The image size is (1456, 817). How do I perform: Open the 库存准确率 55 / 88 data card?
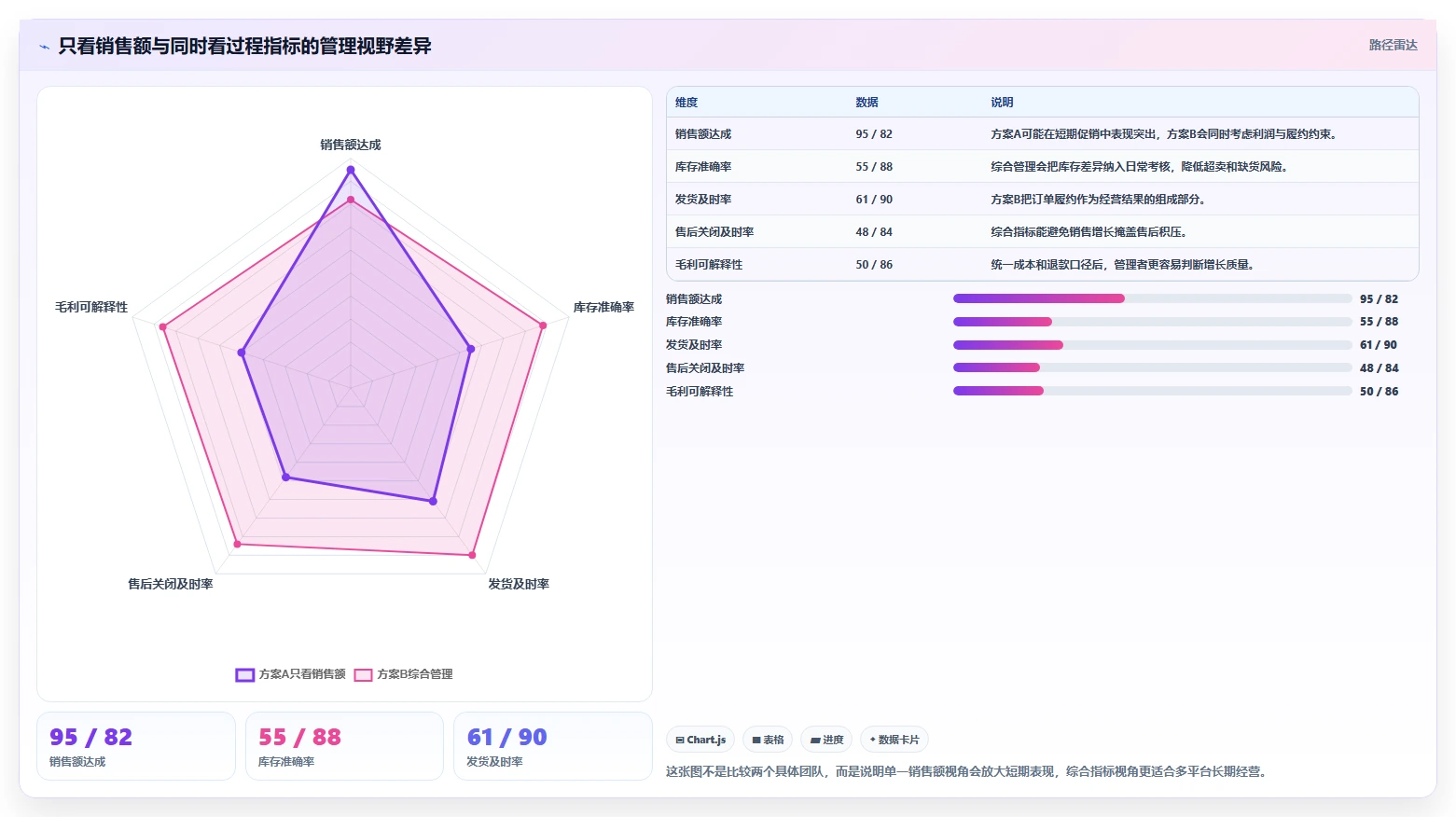[x=344, y=746]
